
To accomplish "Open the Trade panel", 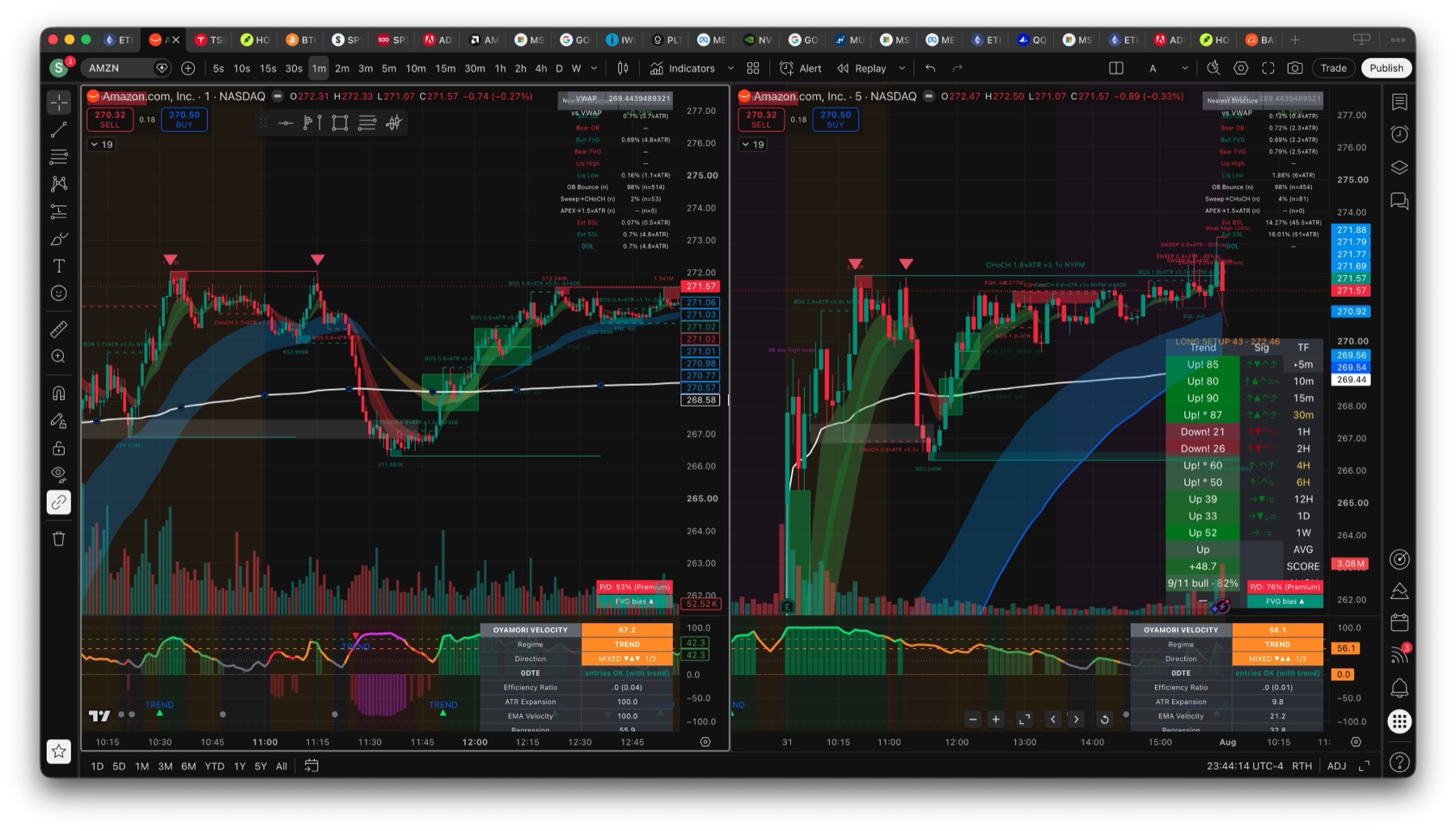I will [1333, 69].
